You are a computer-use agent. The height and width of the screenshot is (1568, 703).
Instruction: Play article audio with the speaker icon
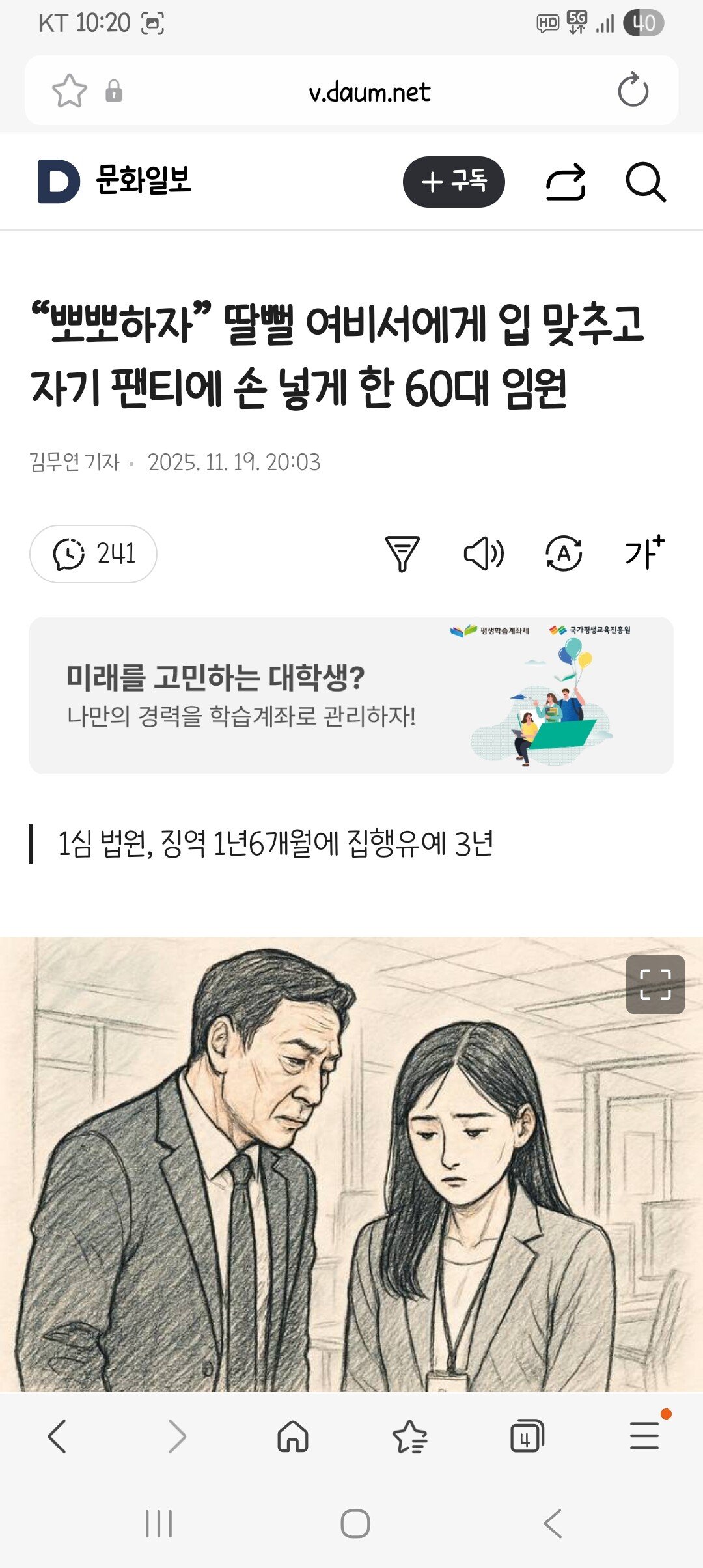point(484,553)
